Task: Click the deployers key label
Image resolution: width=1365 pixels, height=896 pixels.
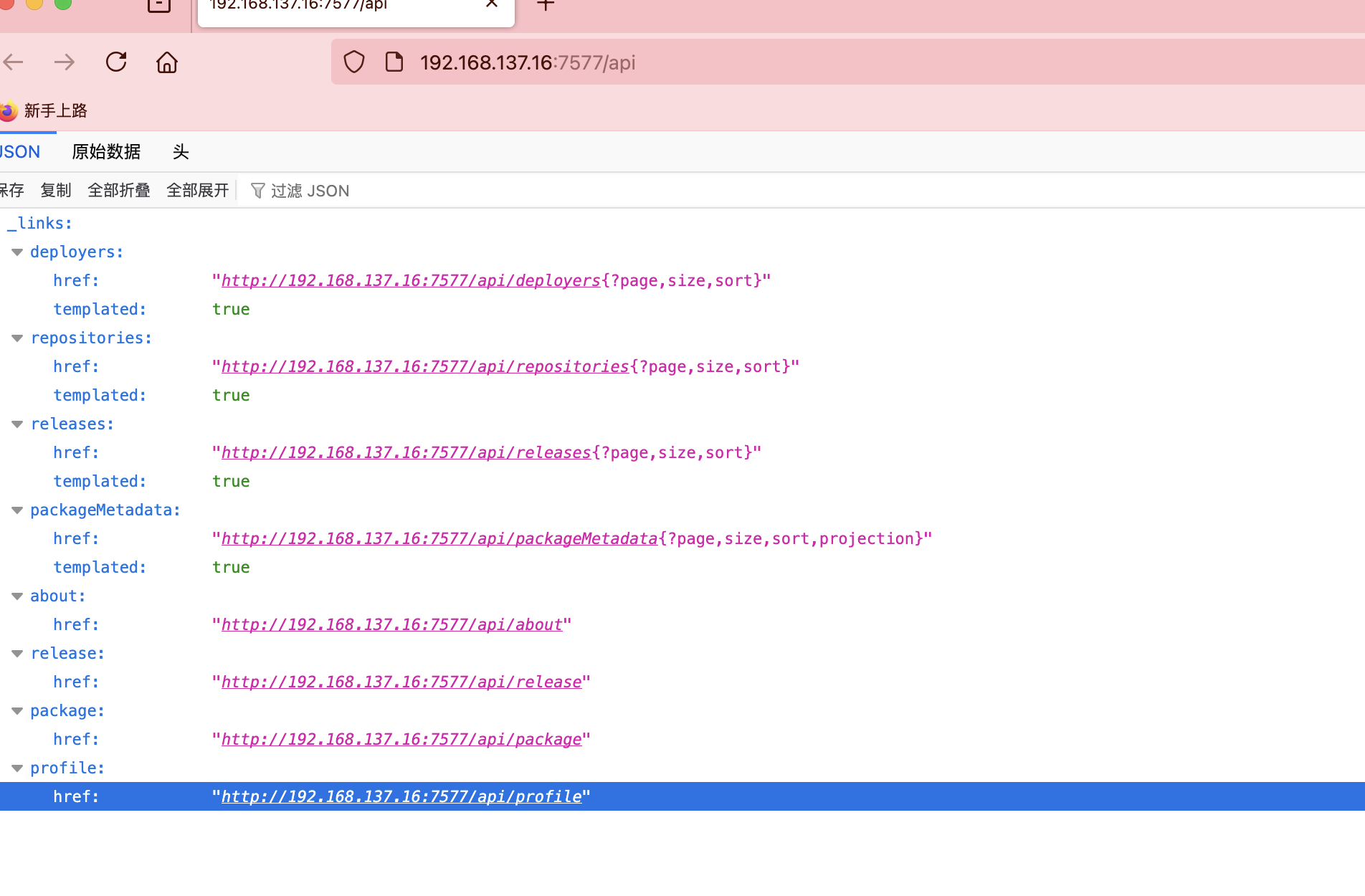Action: 77,252
